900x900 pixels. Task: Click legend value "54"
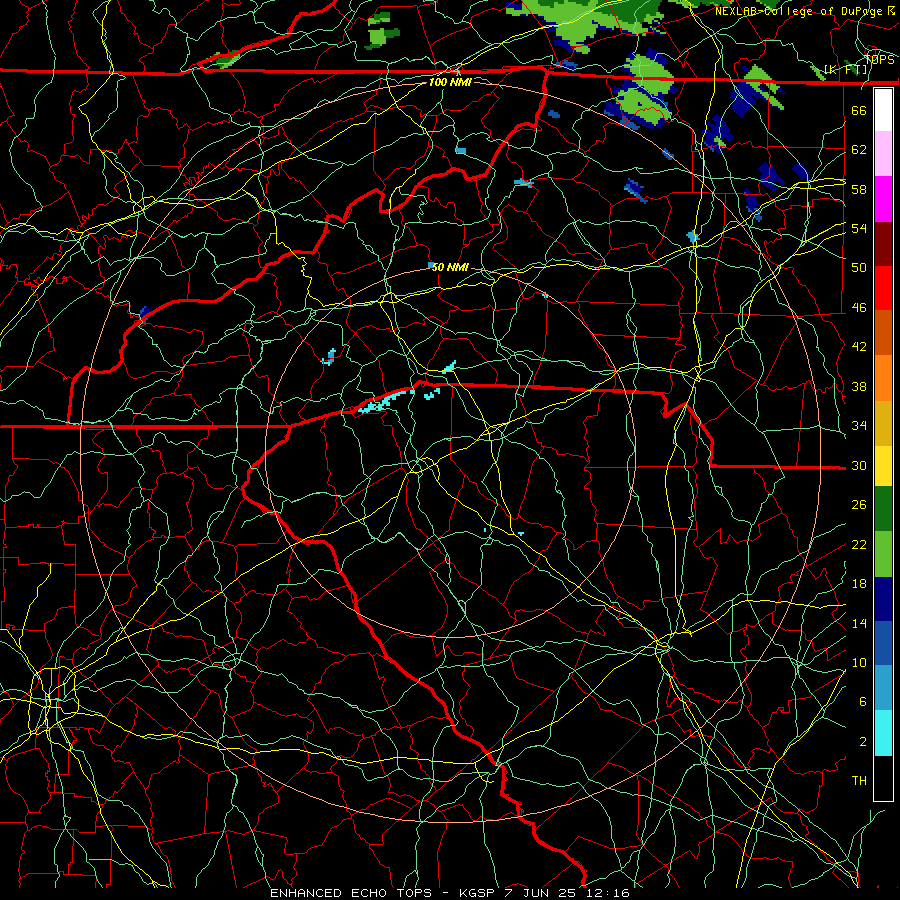click(x=859, y=228)
